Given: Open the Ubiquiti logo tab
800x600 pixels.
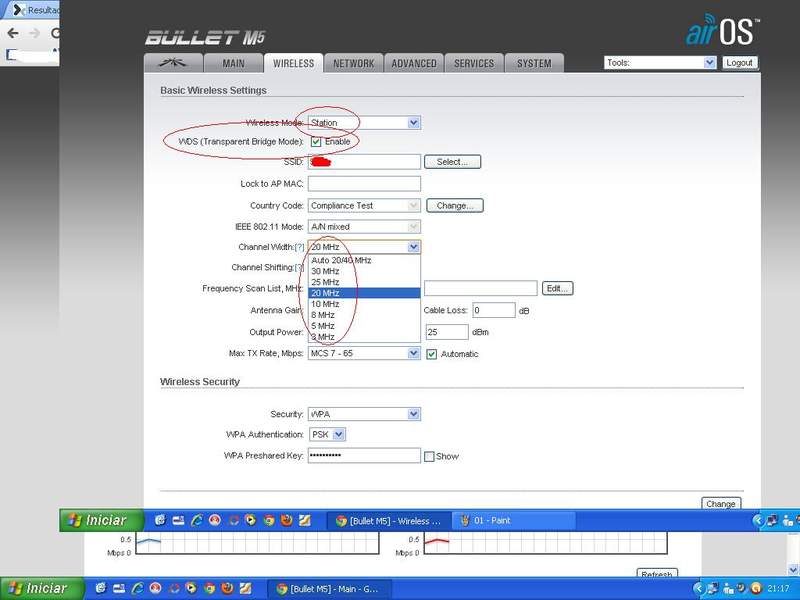Looking at the screenshot, I should 173,63.
